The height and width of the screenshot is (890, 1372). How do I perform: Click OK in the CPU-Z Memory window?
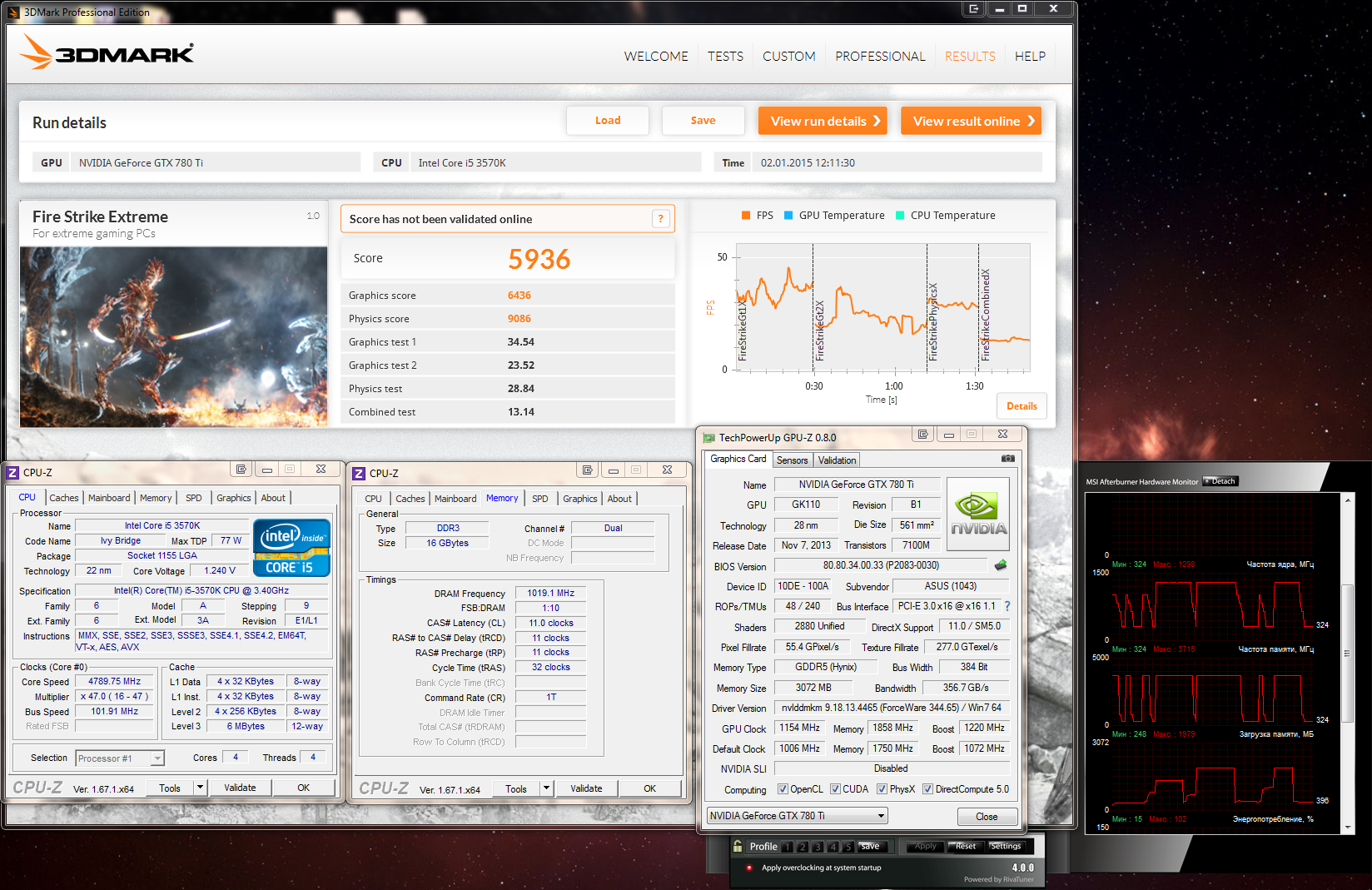(x=649, y=788)
